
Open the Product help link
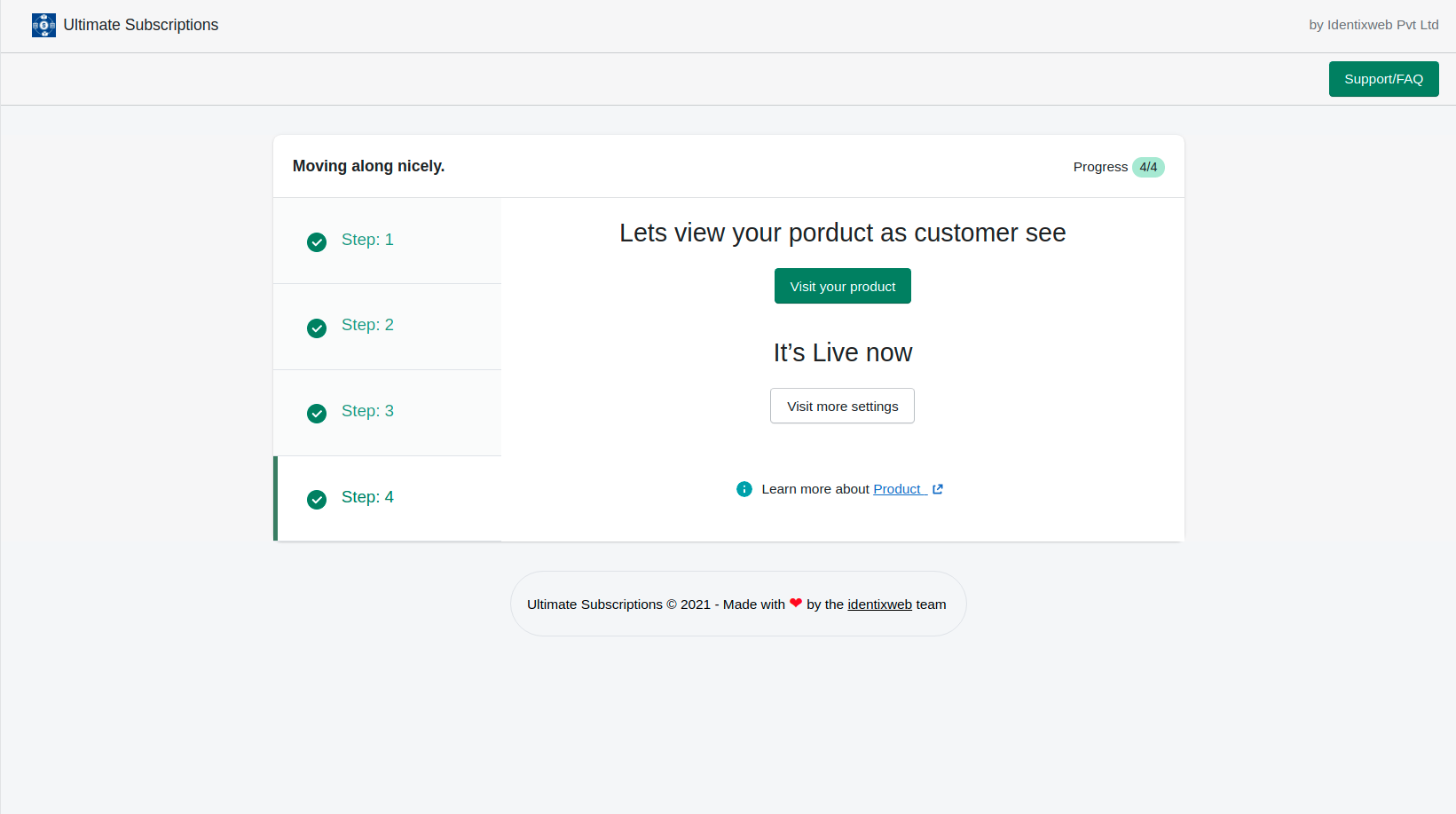900,489
